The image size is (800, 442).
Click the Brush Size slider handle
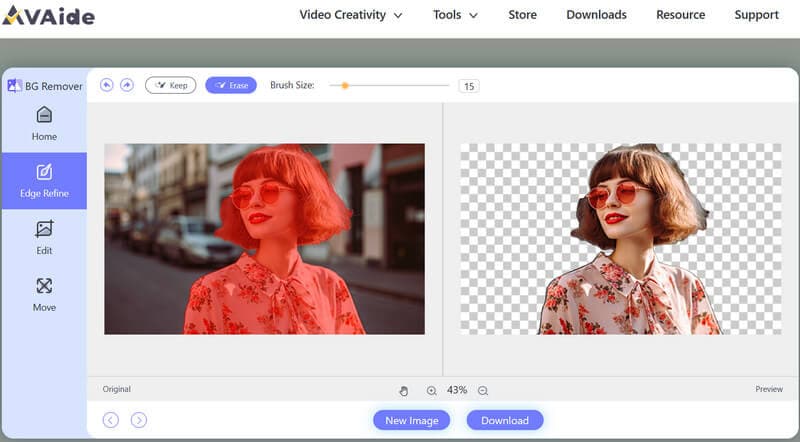pos(345,86)
